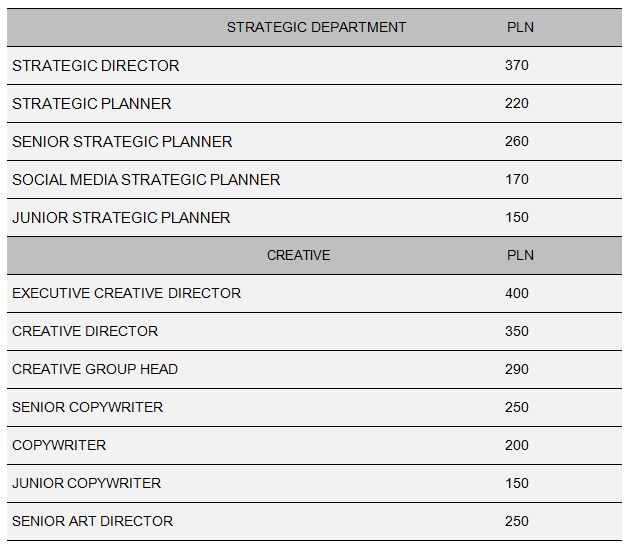Image resolution: width=630 pixels, height=549 pixels.
Task: Click the CREATIVE section header
Action: point(298,256)
